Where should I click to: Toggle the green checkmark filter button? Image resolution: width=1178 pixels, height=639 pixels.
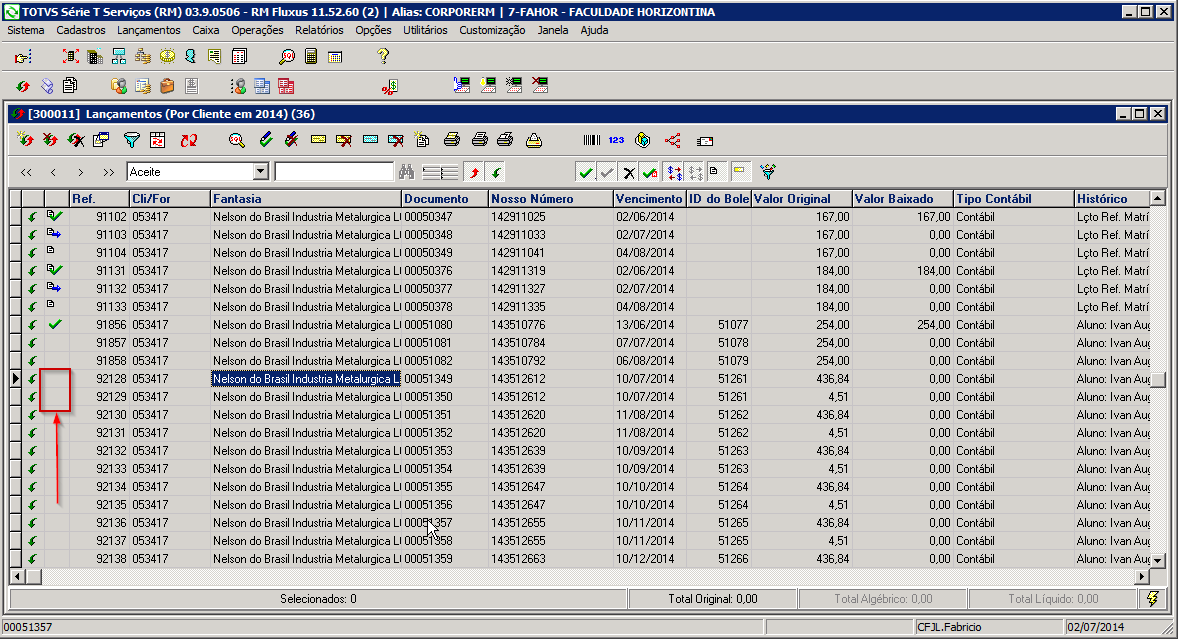pyautogui.click(x=586, y=172)
